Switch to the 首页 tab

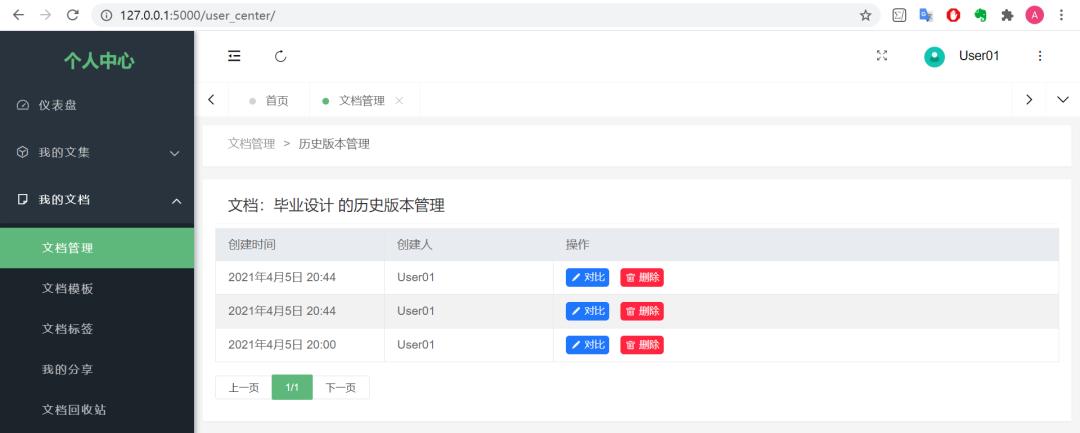269,101
